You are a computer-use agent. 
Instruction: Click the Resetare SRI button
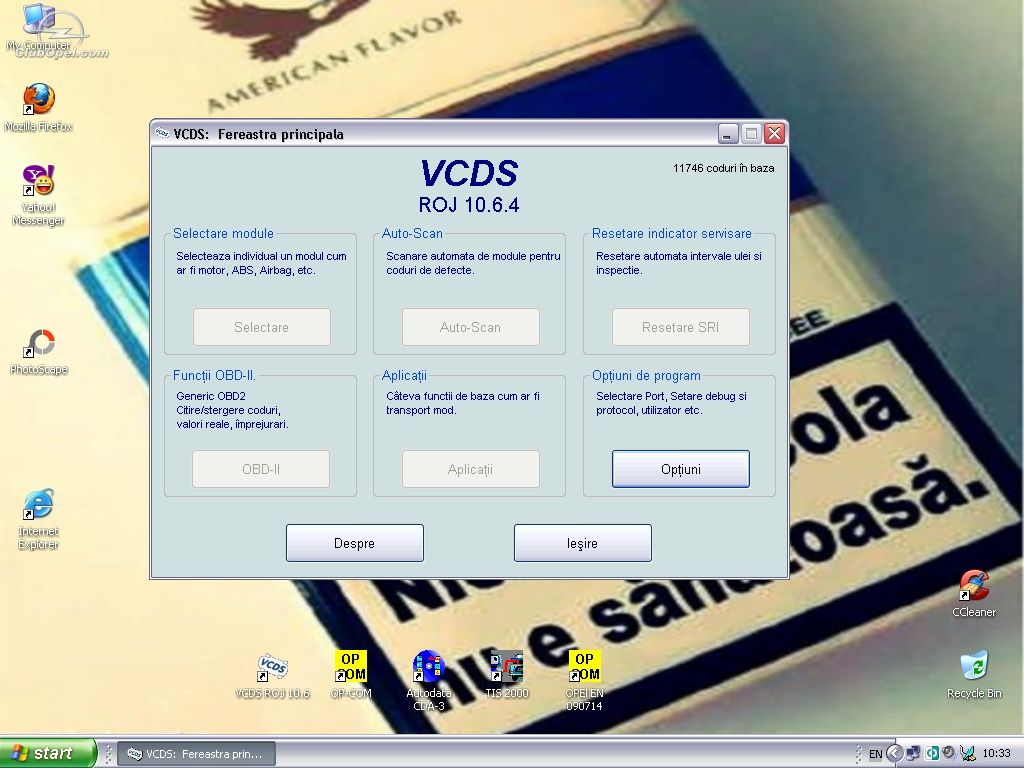pyautogui.click(x=680, y=327)
